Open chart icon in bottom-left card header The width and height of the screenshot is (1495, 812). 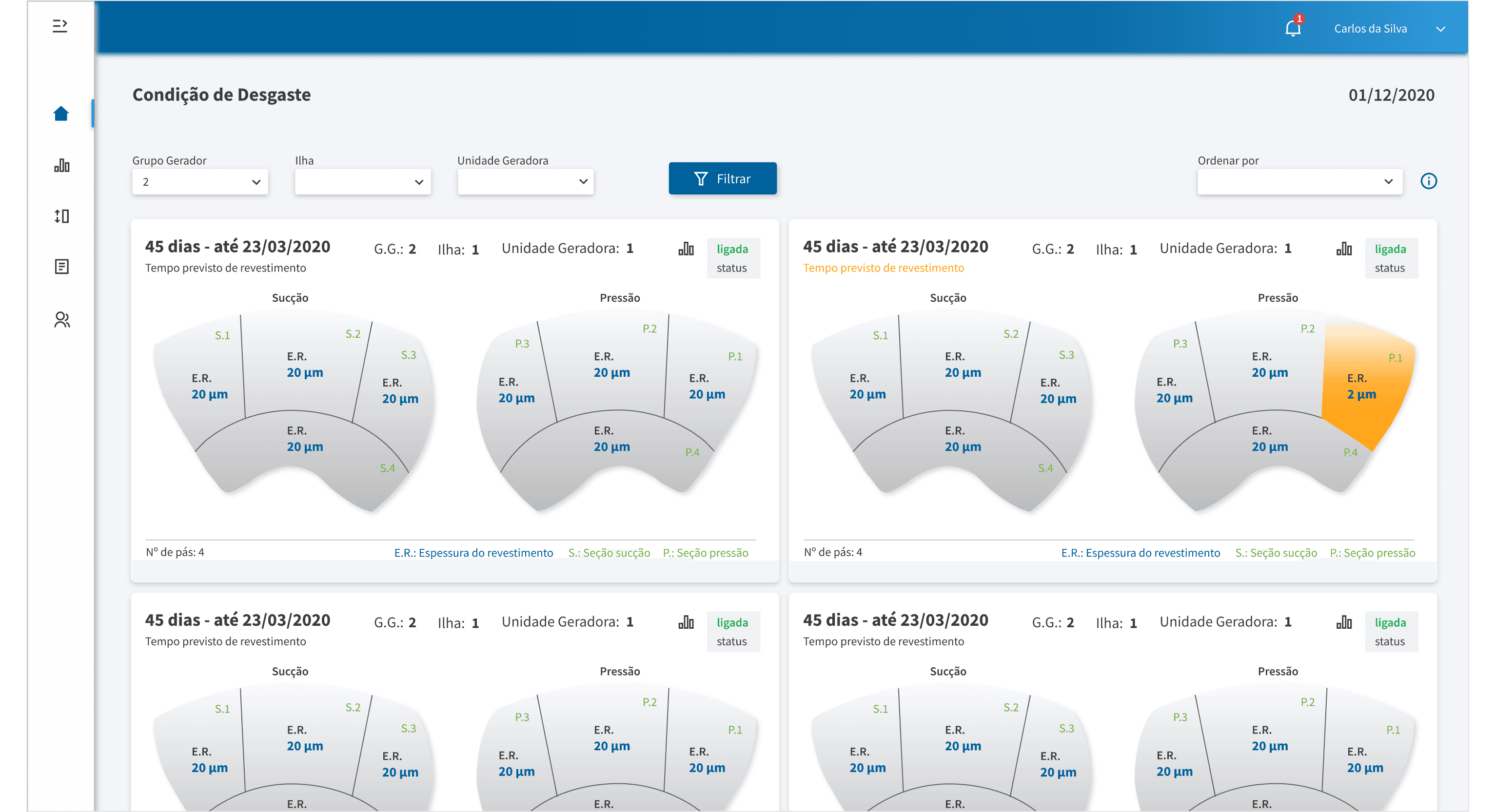[686, 623]
